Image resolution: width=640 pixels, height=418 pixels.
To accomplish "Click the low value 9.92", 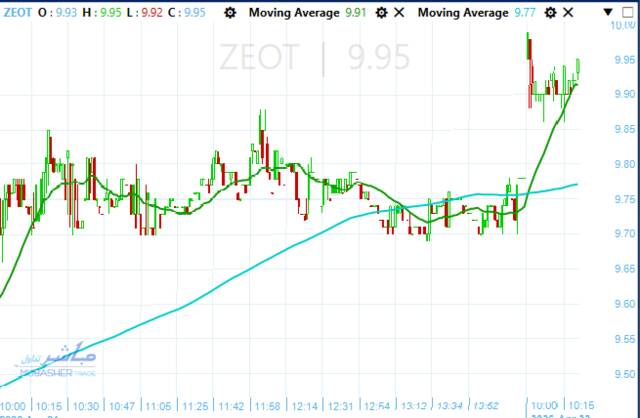I will click(152, 12).
